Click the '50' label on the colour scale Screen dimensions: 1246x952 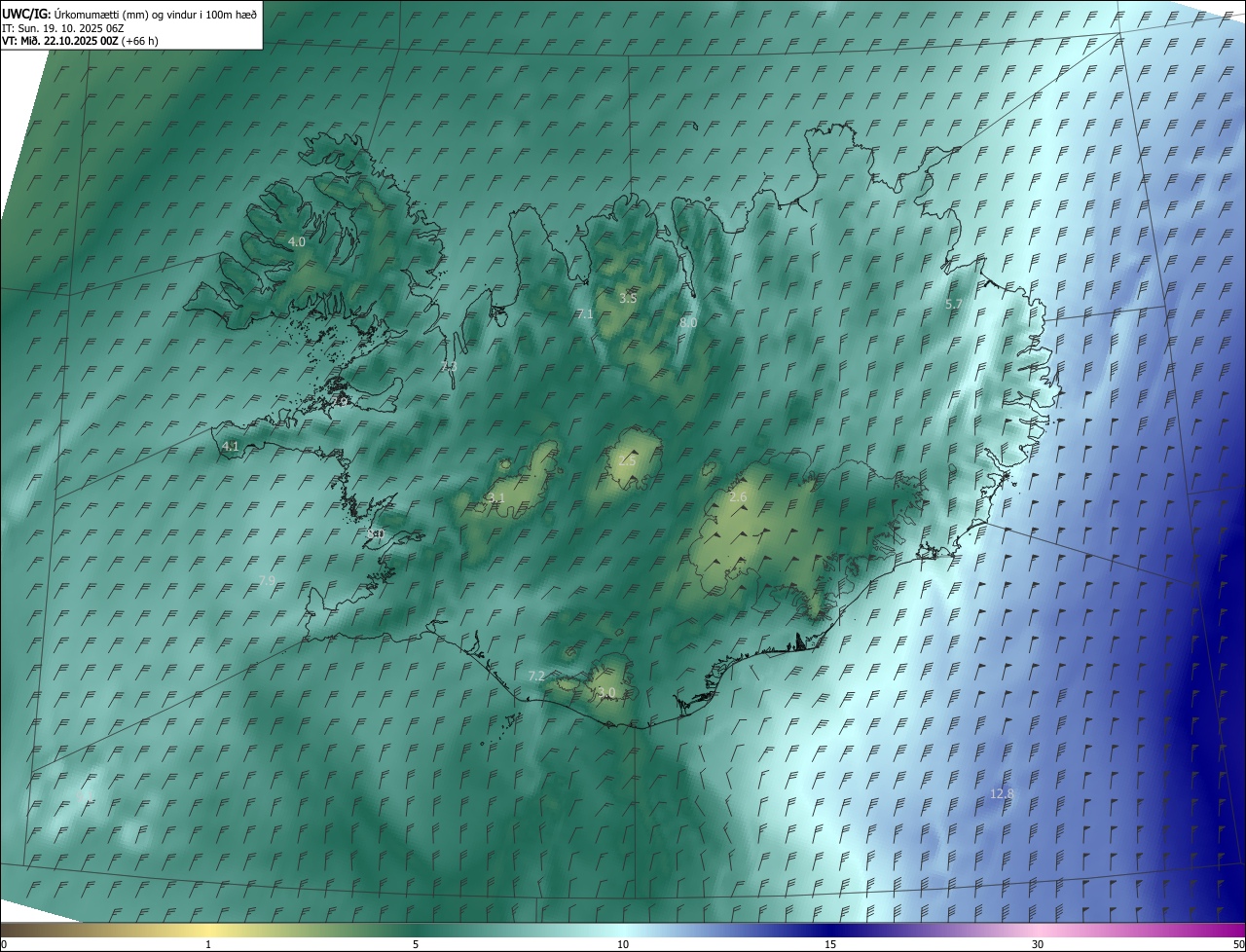[1238, 944]
